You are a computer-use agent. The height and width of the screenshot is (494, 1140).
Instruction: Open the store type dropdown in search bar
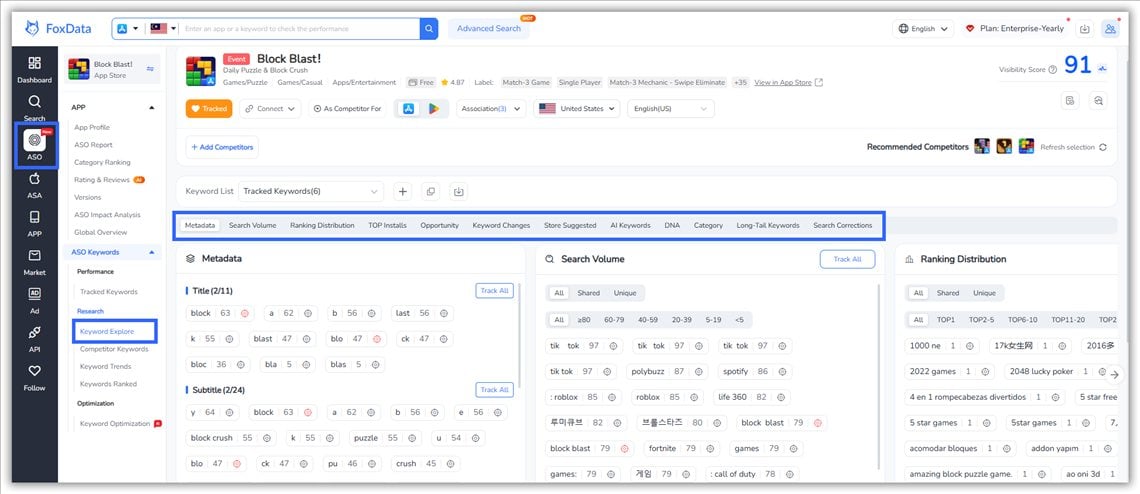point(128,28)
